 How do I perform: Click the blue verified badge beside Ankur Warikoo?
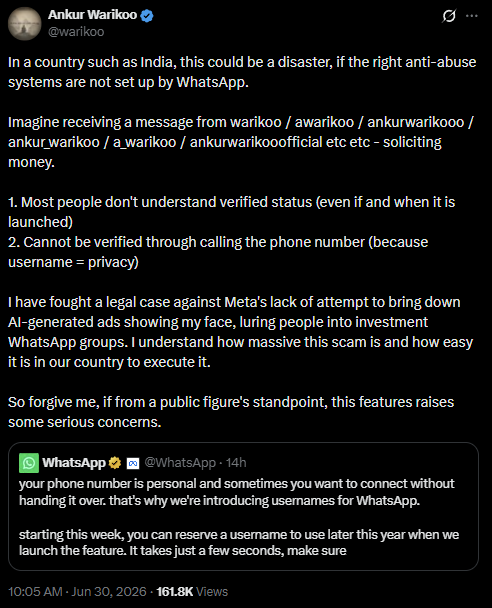[x=147, y=16]
